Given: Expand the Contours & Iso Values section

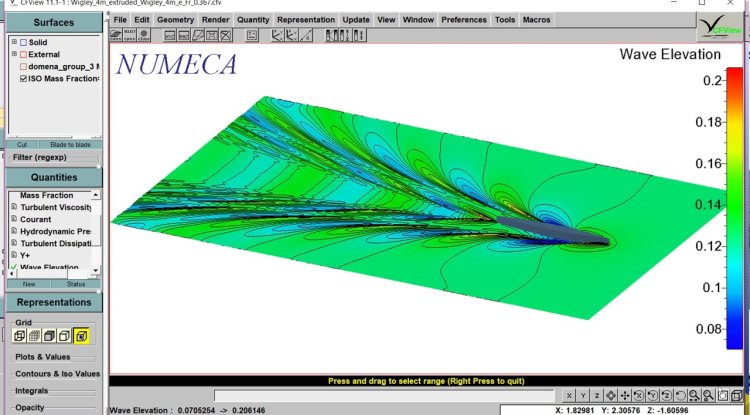Looking at the screenshot, I should (x=57, y=374).
